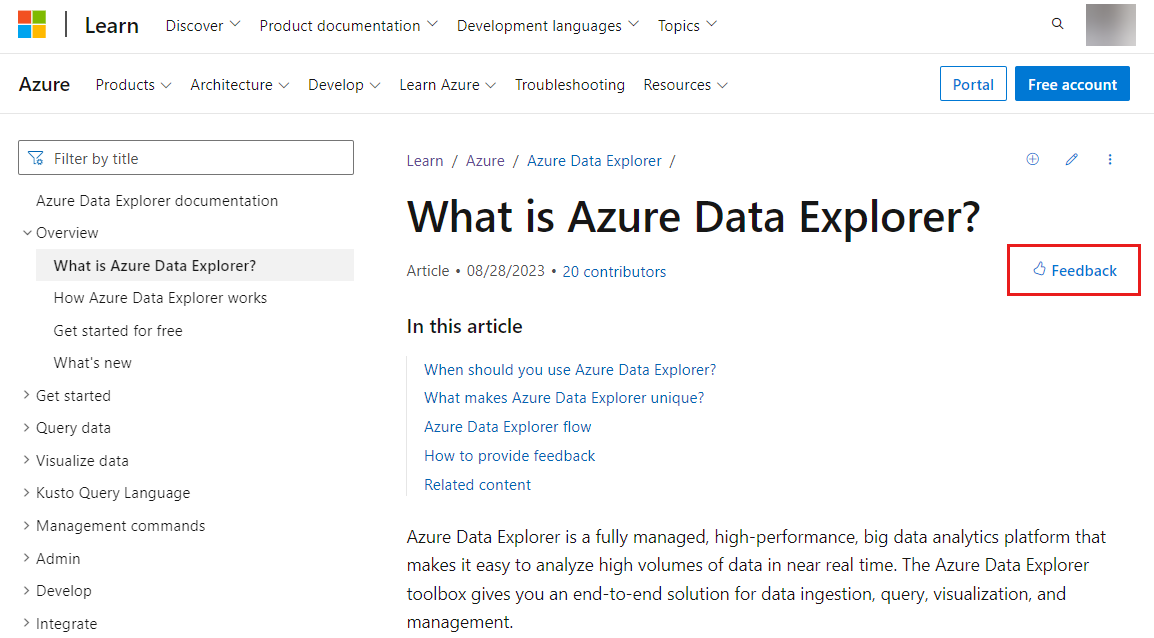Select Troubleshooting in the Azure menu bar
Screen dimensions: 1154x638
click(570, 85)
